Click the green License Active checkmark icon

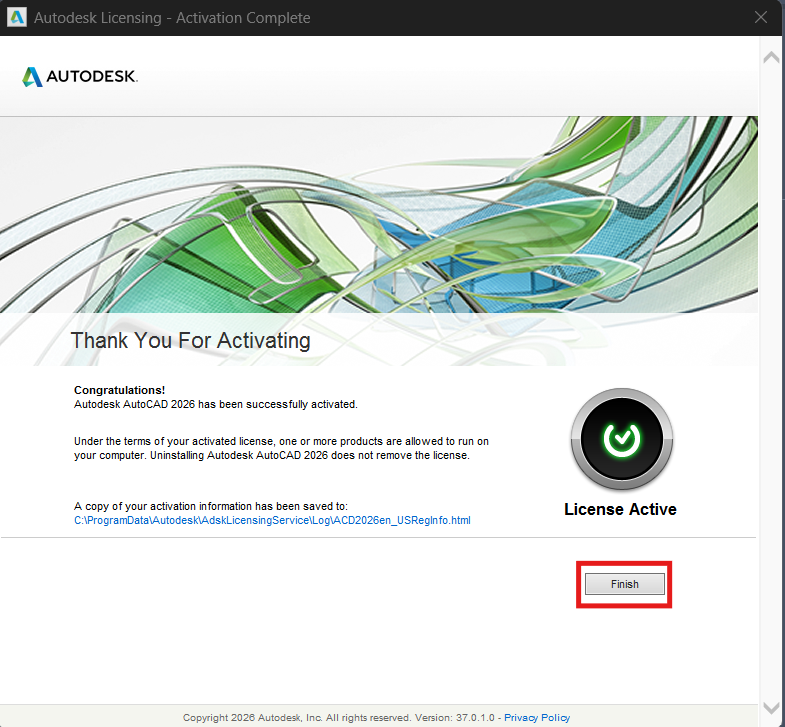(622, 439)
